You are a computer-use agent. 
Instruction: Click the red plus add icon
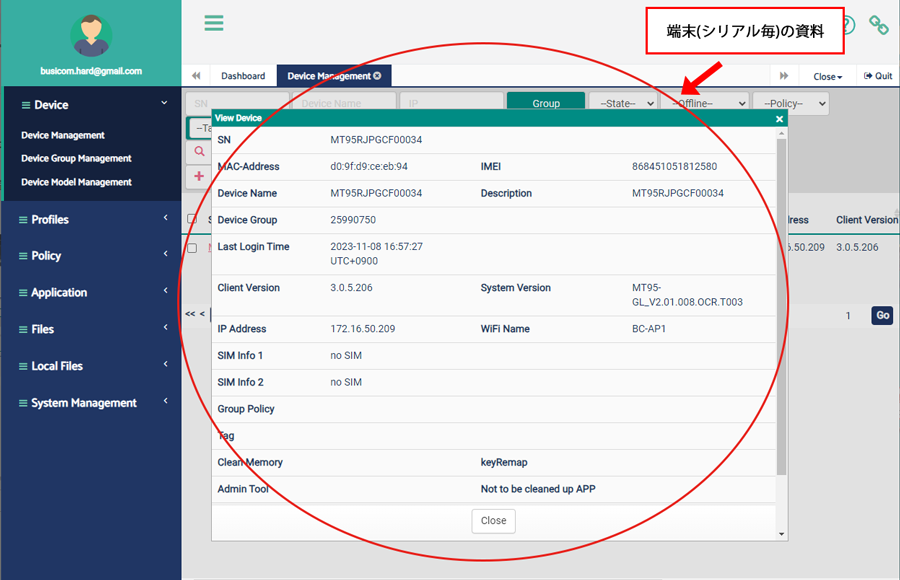tap(199, 176)
